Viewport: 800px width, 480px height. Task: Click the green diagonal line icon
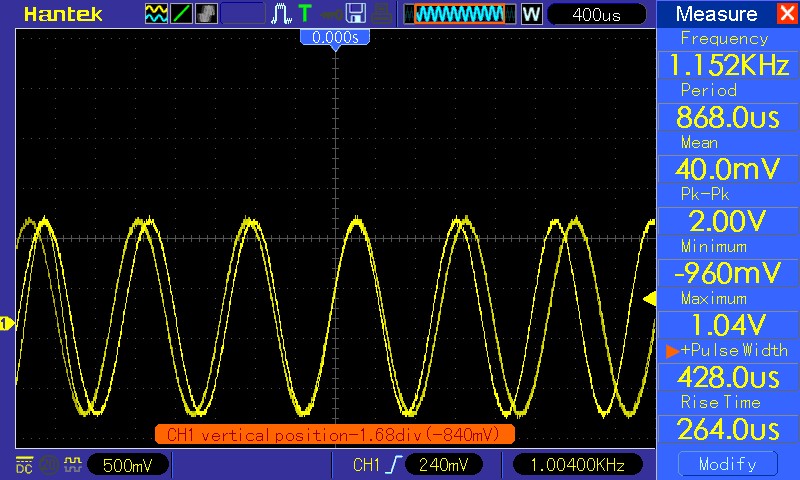tap(181, 14)
